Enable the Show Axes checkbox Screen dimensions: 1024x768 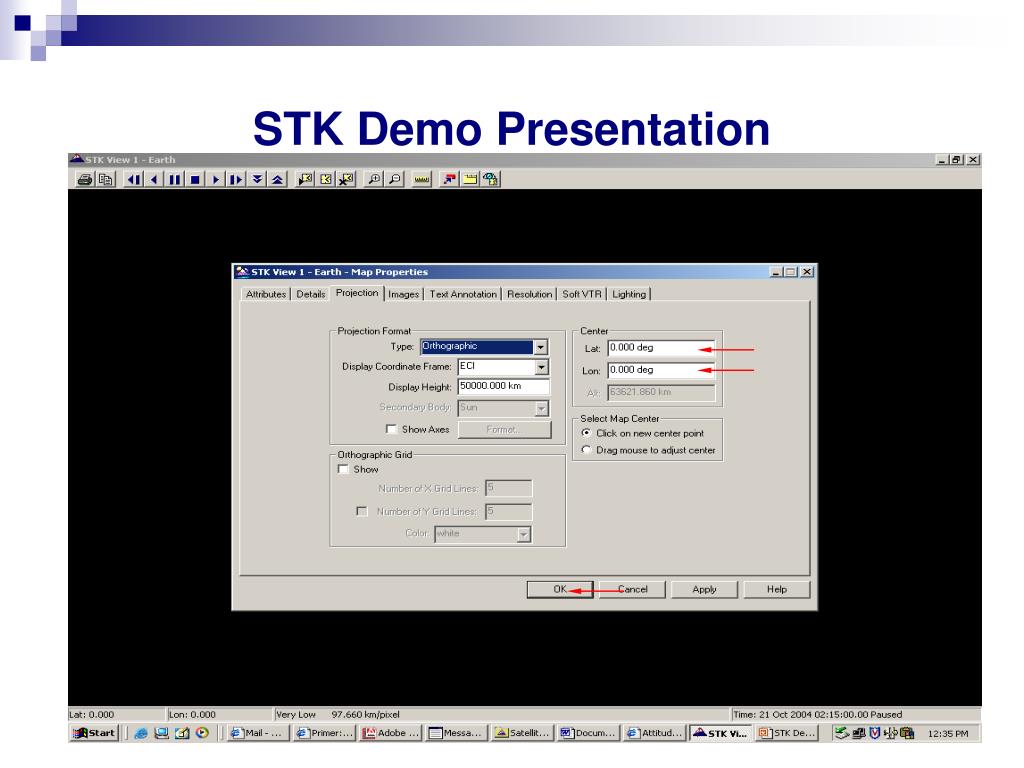(391, 429)
